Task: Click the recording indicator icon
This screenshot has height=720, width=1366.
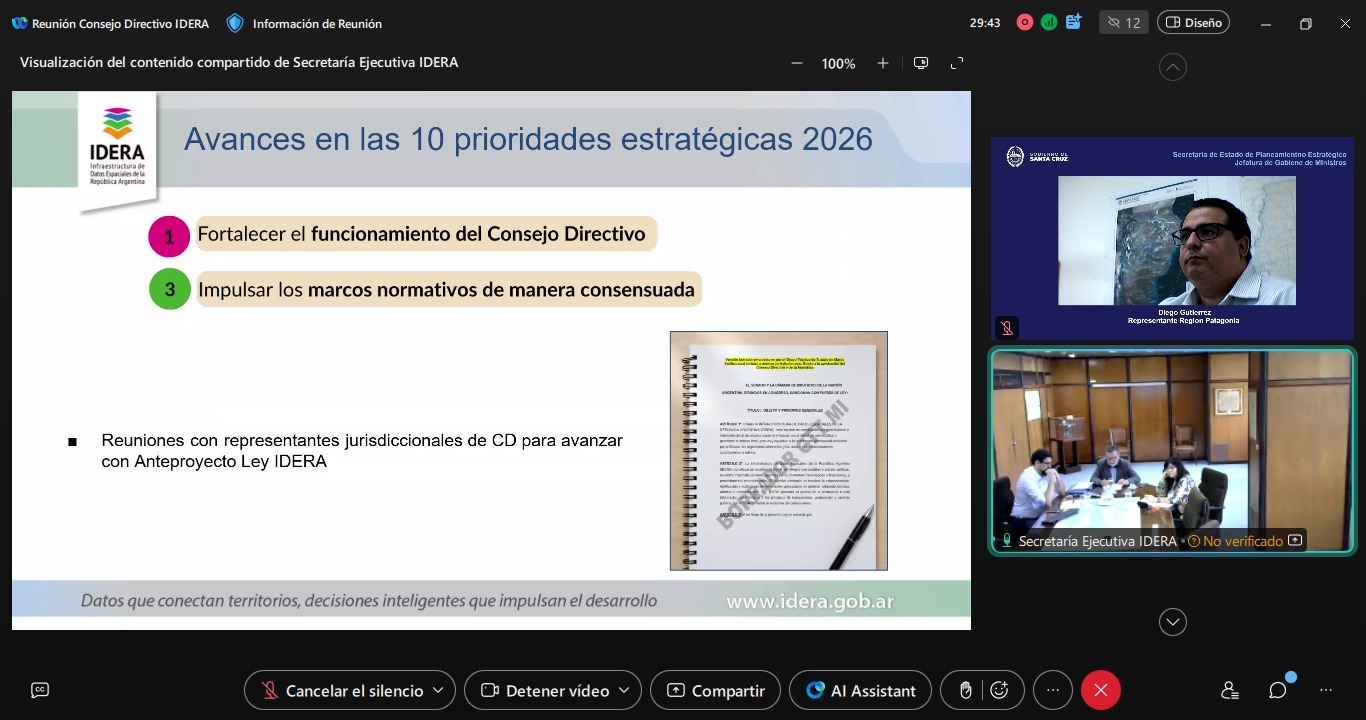Action: click(1024, 22)
